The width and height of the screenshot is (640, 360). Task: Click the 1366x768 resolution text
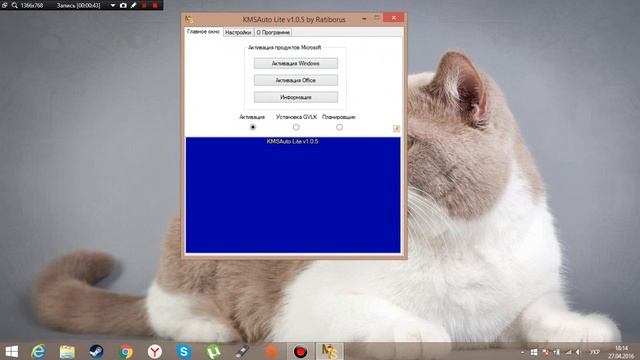[32, 5]
